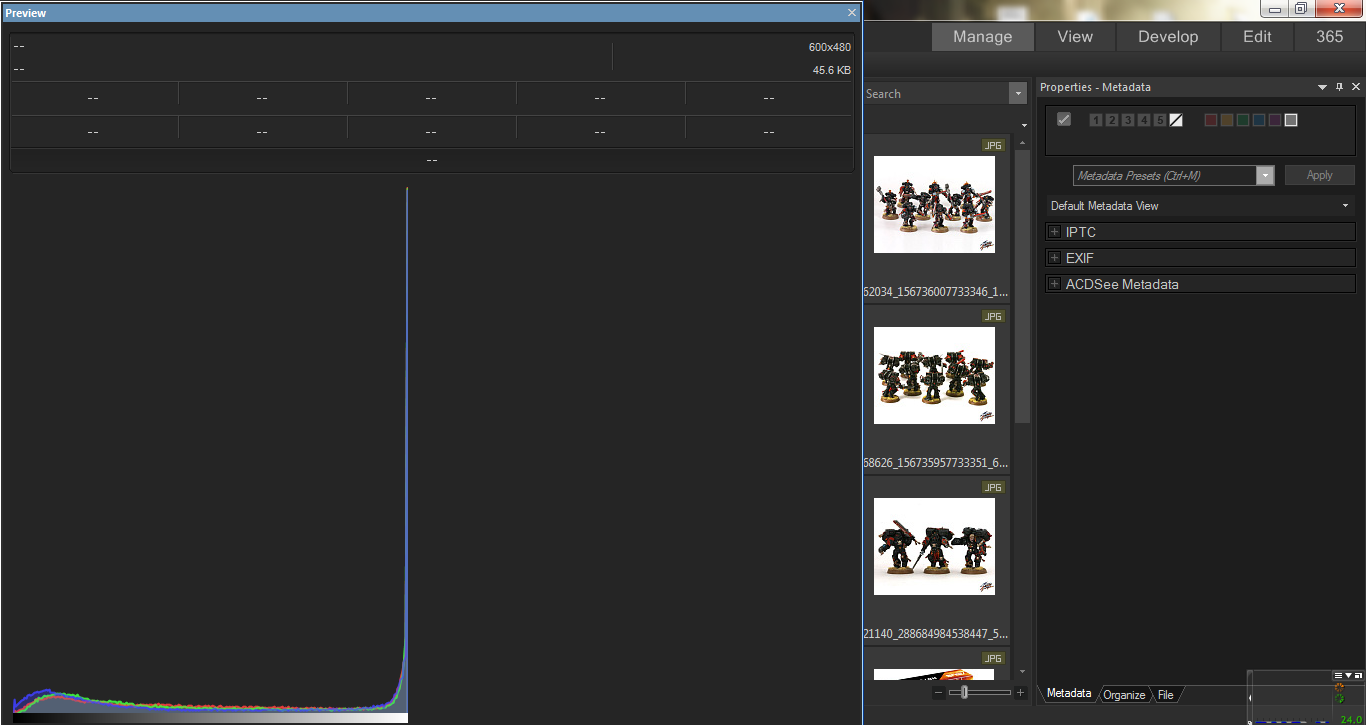Click the Search input field
This screenshot has height=725, width=1366.
tap(936, 94)
